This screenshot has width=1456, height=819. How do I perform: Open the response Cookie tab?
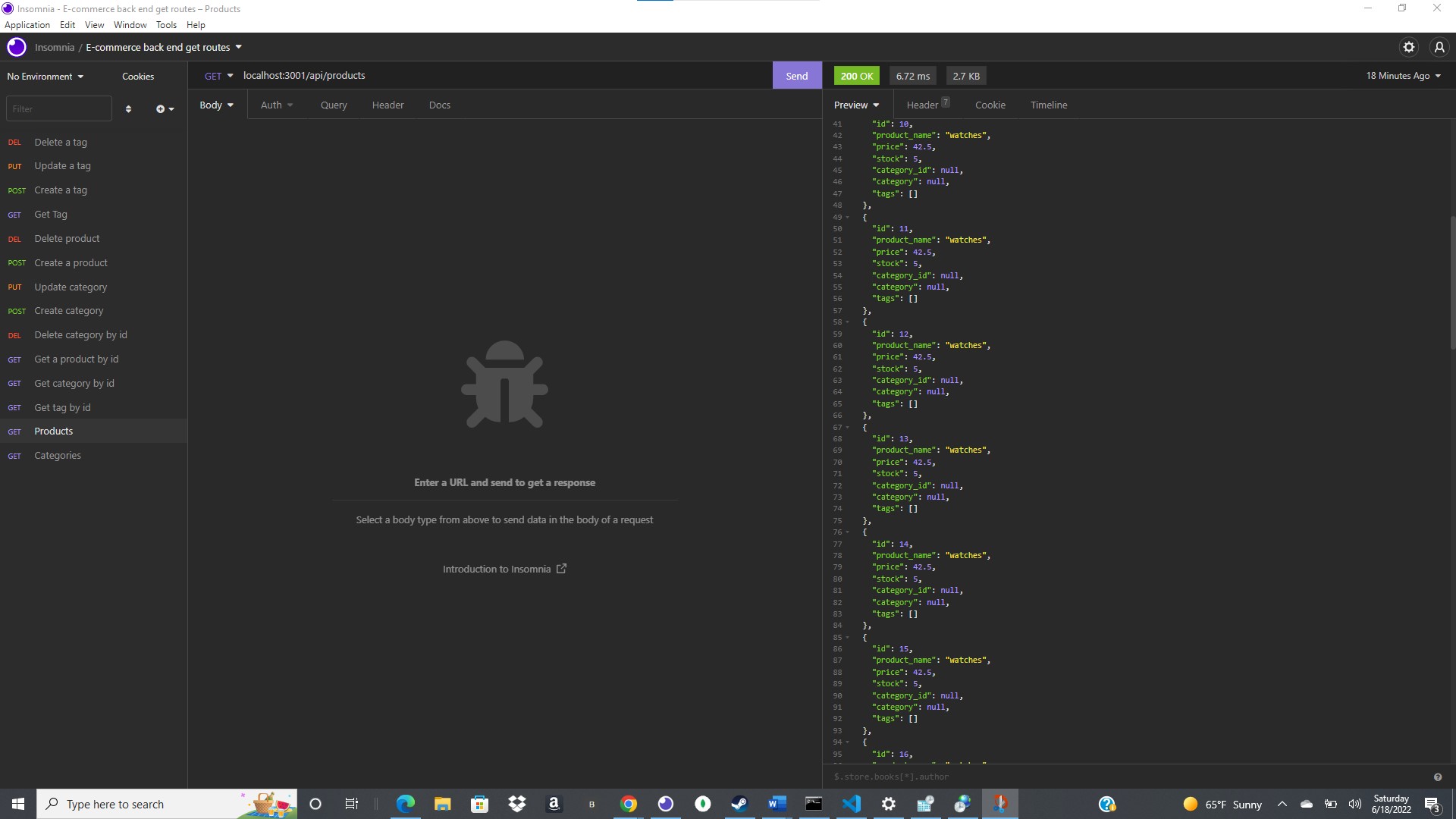(x=990, y=105)
